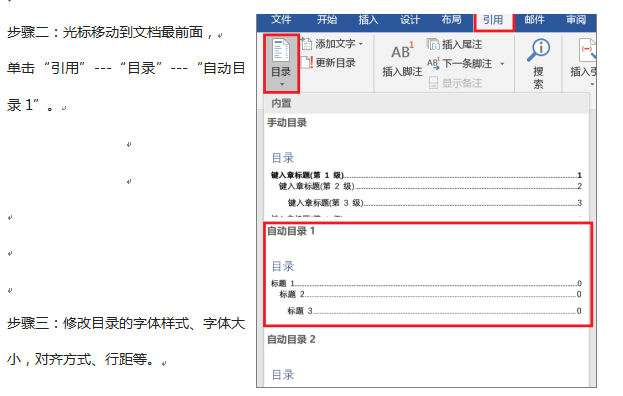Image resolution: width=623 pixels, height=396 pixels.
Task: Click the 插入尾注 icon
Action: click(433, 44)
